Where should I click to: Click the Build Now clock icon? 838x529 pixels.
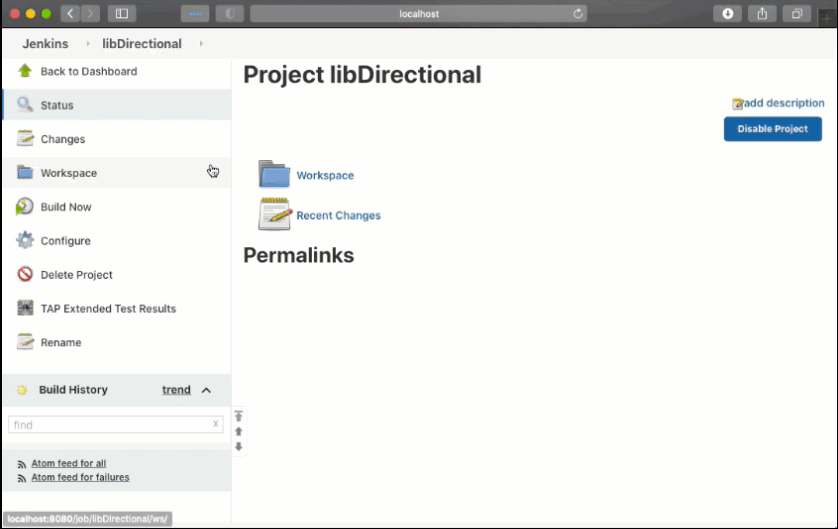25,207
